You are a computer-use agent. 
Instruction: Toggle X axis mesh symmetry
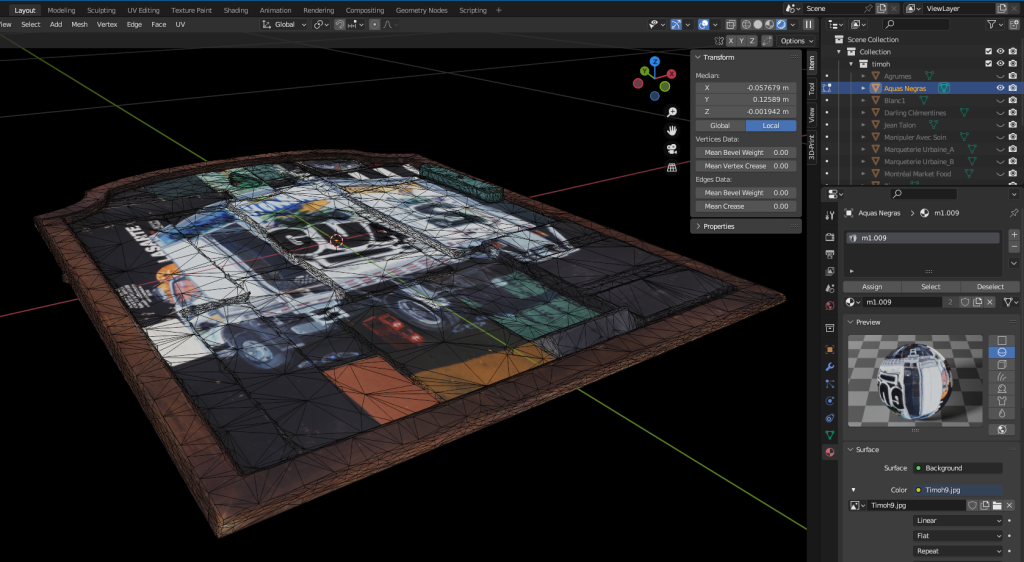click(x=731, y=40)
